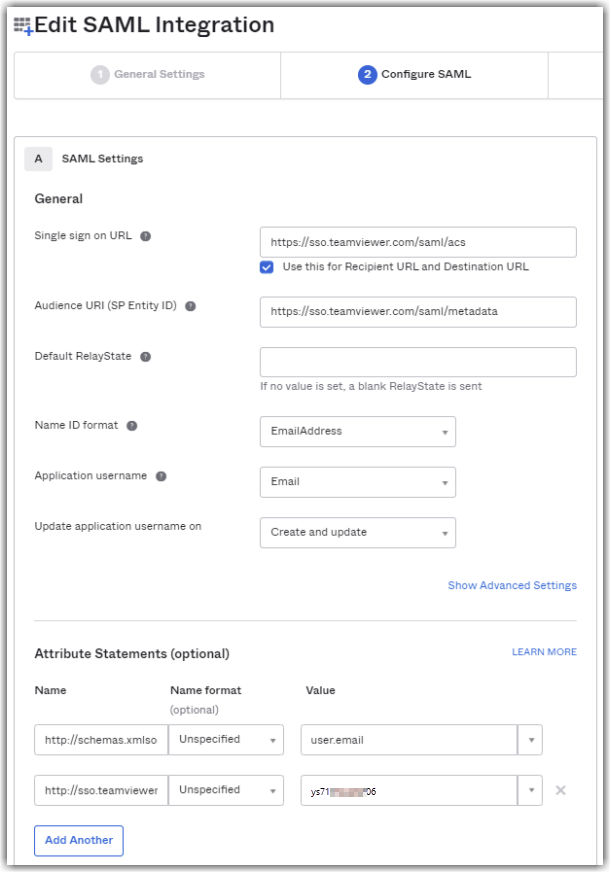Screen dimensions: 611x873
Task: Open the Name ID format dropdown
Action: pos(357,432)
